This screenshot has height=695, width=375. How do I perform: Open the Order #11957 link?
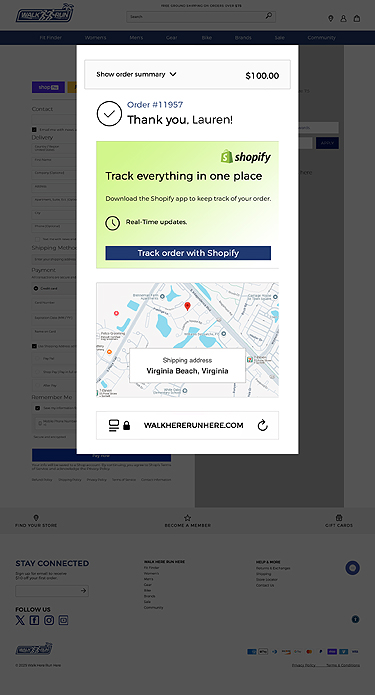point(155,105)
